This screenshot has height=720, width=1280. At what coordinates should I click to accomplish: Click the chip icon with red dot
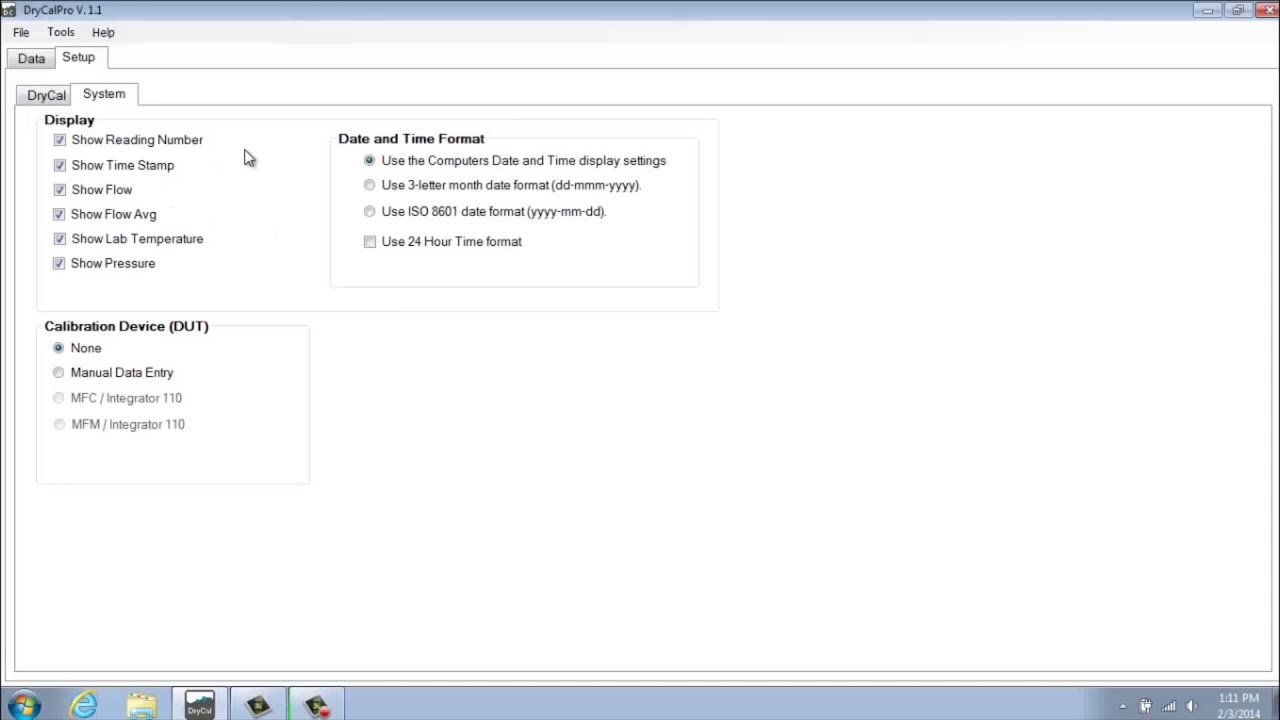click(317, 705)
